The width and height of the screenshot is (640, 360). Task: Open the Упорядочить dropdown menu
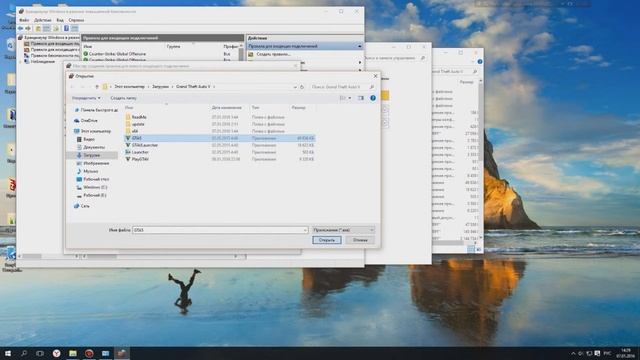click(86, 98)
